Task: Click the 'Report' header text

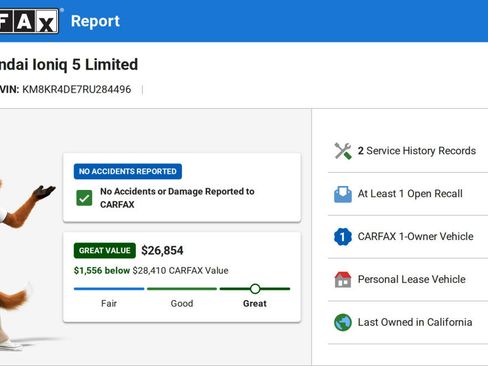Action: 95,21
